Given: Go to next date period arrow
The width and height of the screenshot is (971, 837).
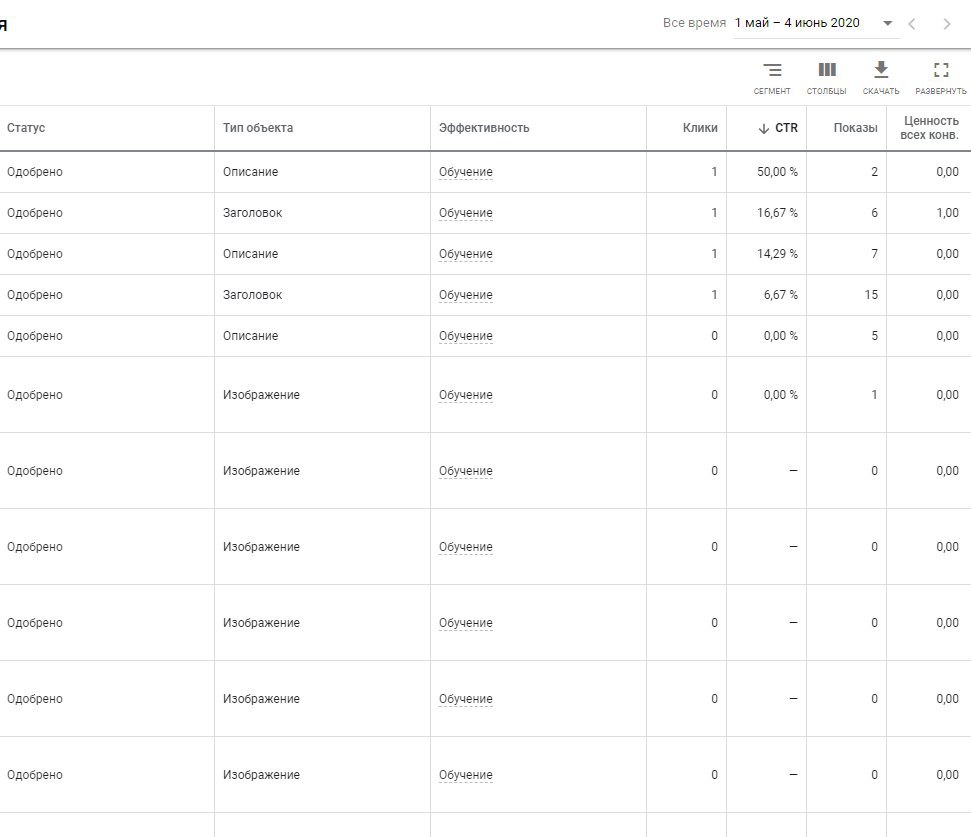Looking at the screenshot, I should 946,24.
